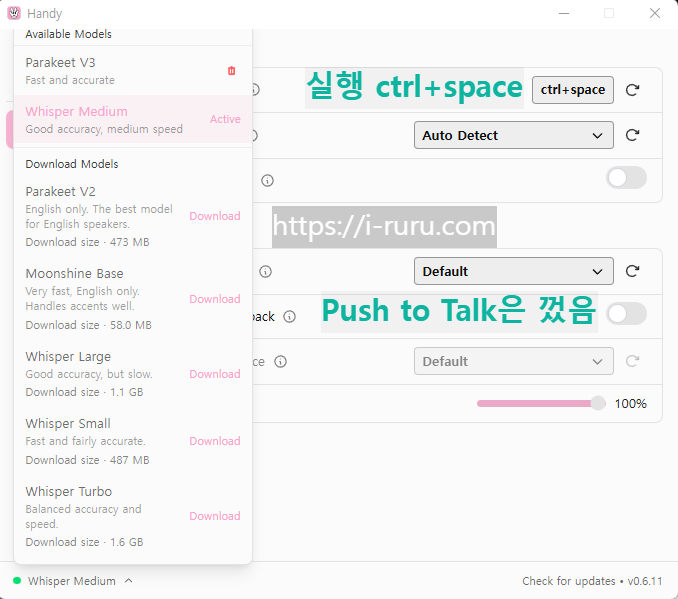Open the Auto Detect language dropdown

[513, 135]
